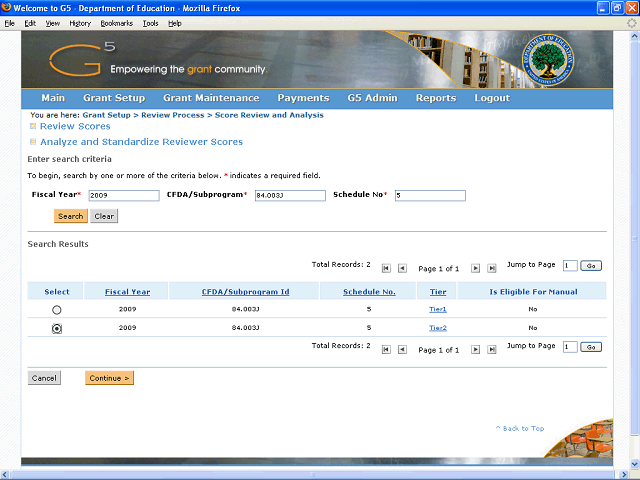Open the Edit menu

[x=30, y=23]
